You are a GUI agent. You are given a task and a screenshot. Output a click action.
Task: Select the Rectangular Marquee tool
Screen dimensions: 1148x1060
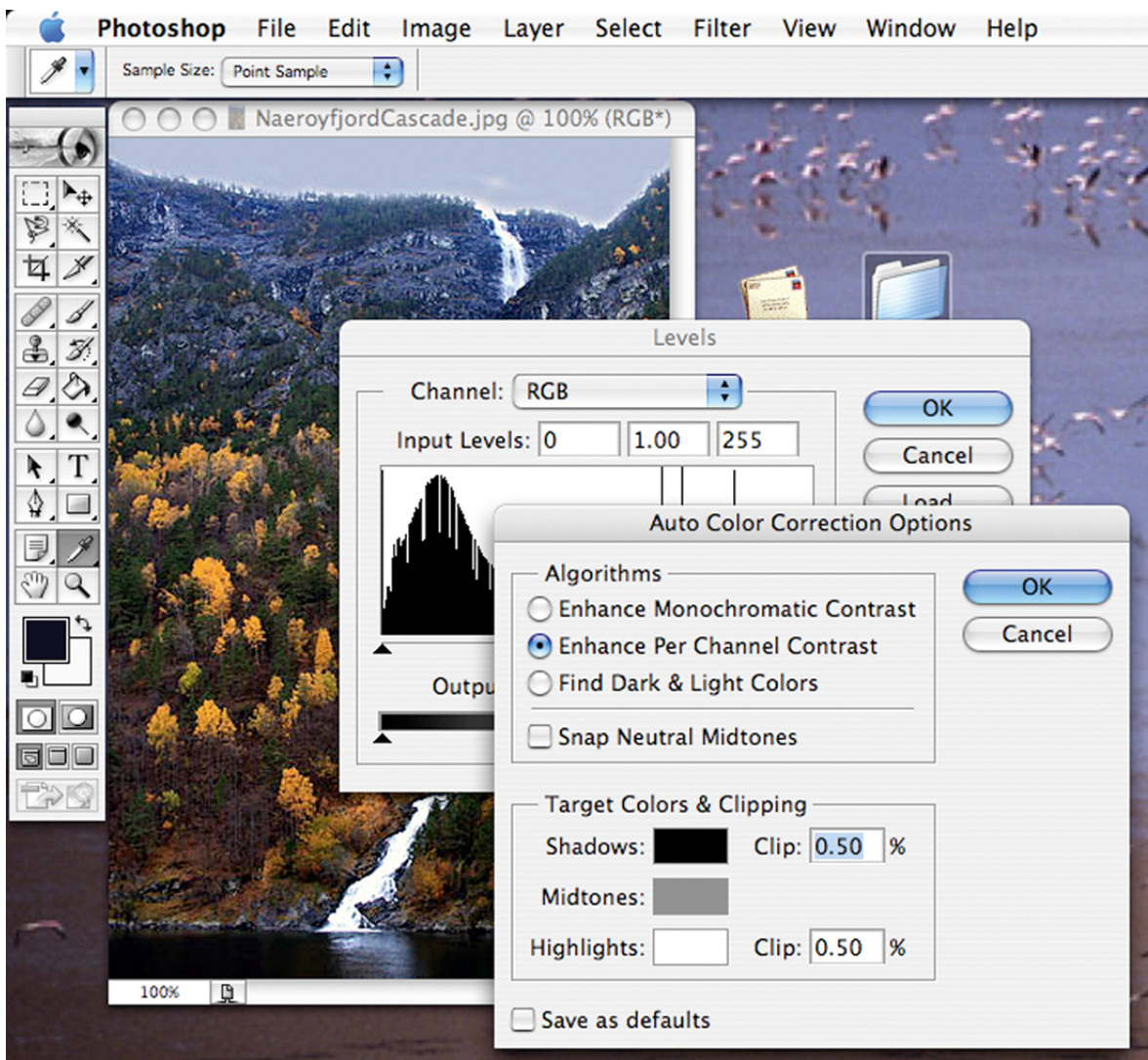pos(34,195)
